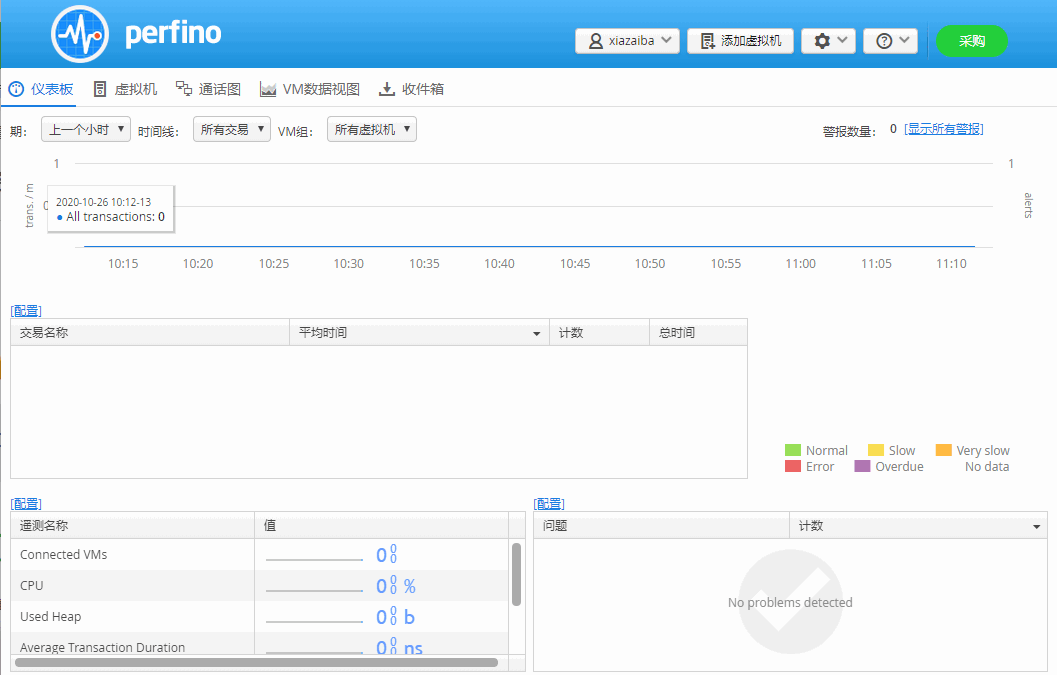Expand the 所有交易 timeline dropdown
The image size is (1057, 675).
coord(231,129)
